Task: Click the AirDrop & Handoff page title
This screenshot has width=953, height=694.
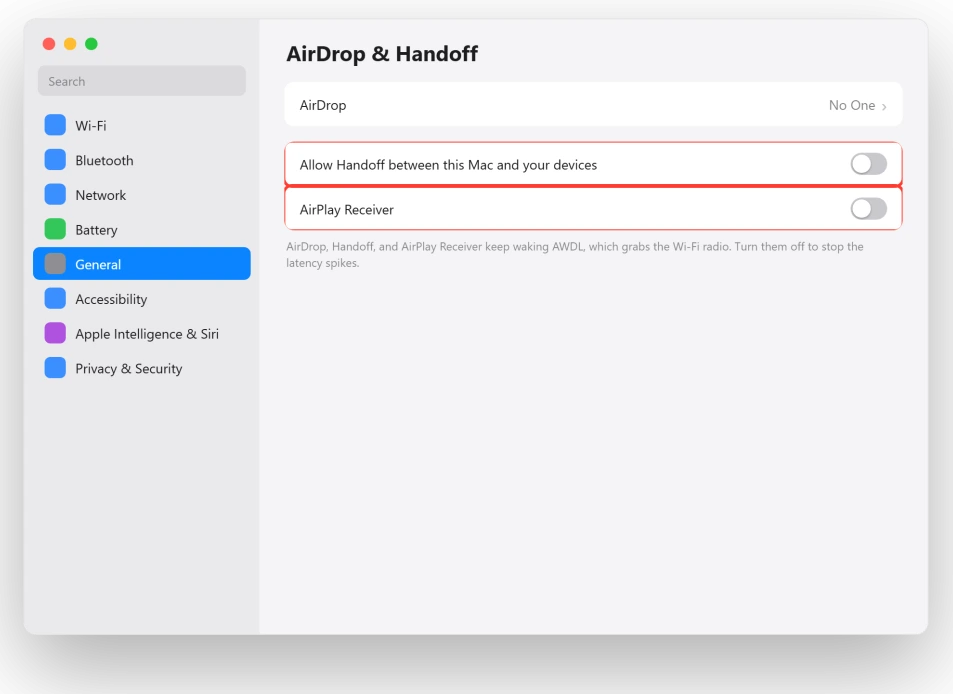Action: click(382, 53)
